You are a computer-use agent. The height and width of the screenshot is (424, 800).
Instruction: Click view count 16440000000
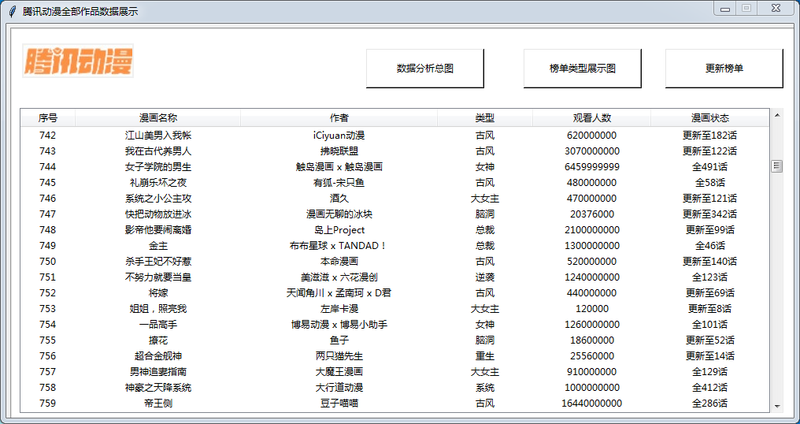click(x=592, y=404)
